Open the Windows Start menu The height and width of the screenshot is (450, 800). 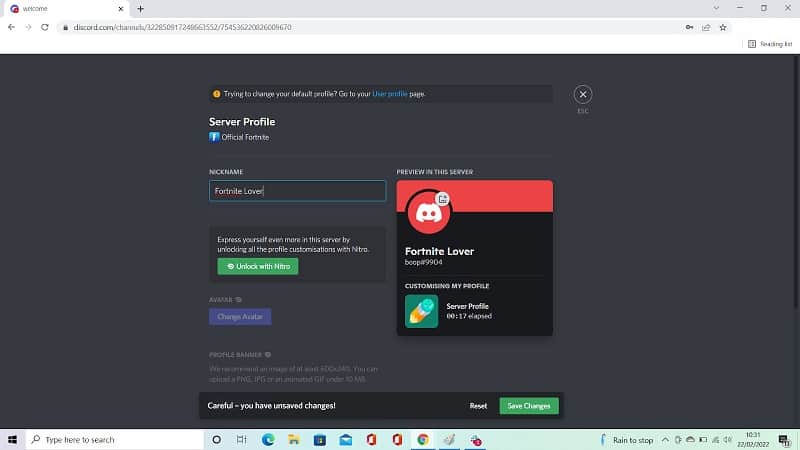[x=12, y=440]
